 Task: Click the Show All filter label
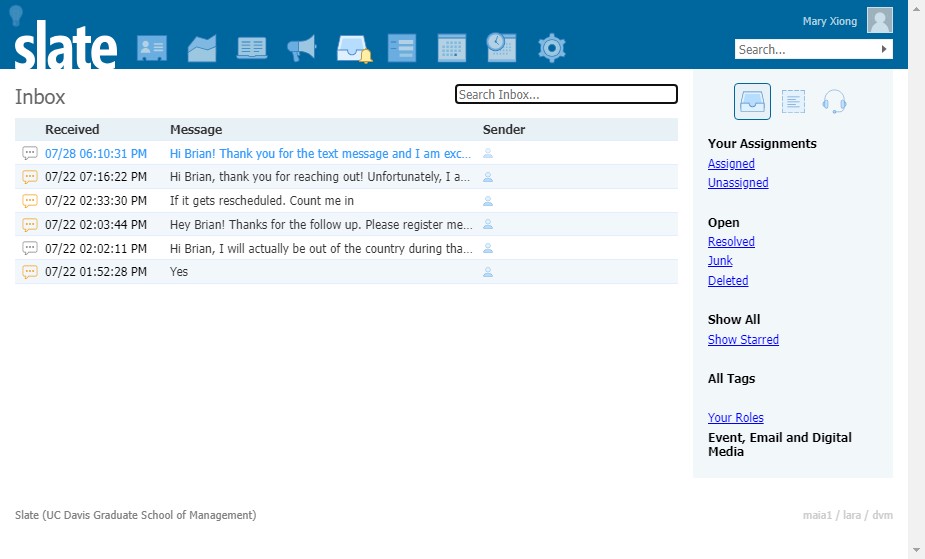[734, 320]
